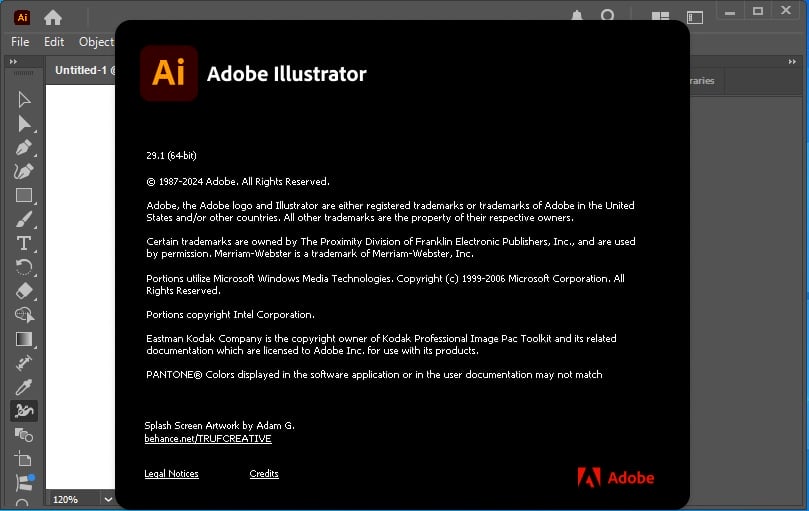Open the Edit menu

click(x=54, y=42)
